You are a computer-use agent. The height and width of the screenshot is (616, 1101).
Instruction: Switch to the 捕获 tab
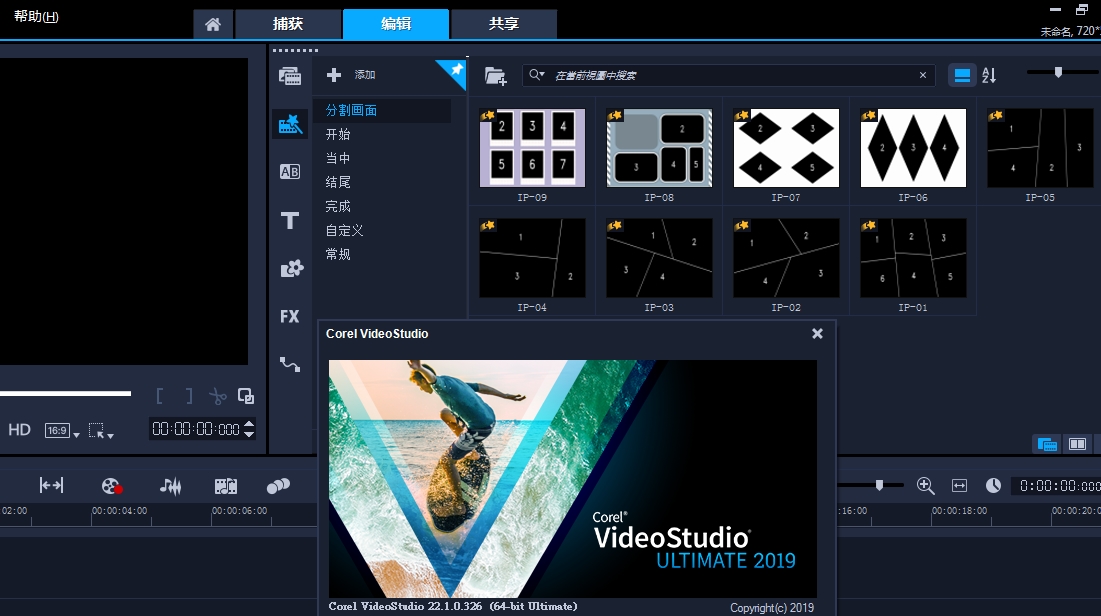[x=288, y=25]
